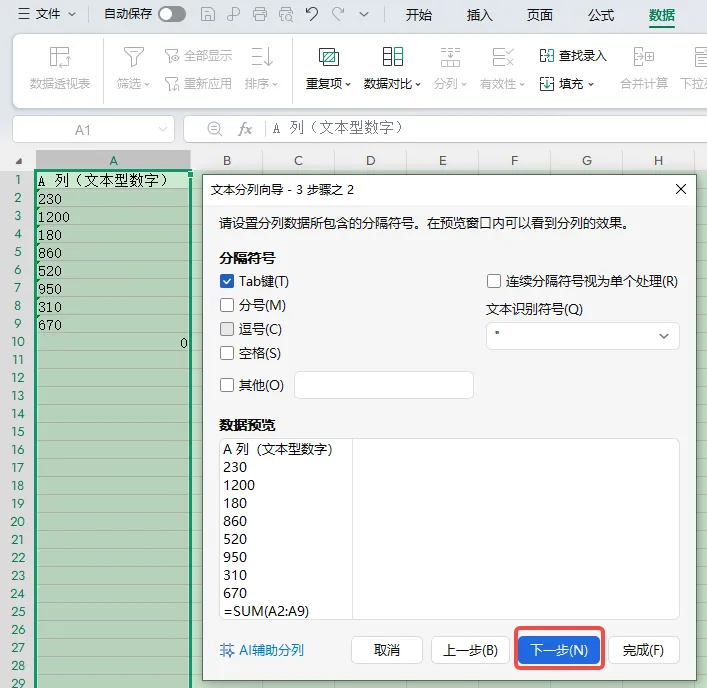Click the 有效性 validation icon

click(x=503, y=57)
